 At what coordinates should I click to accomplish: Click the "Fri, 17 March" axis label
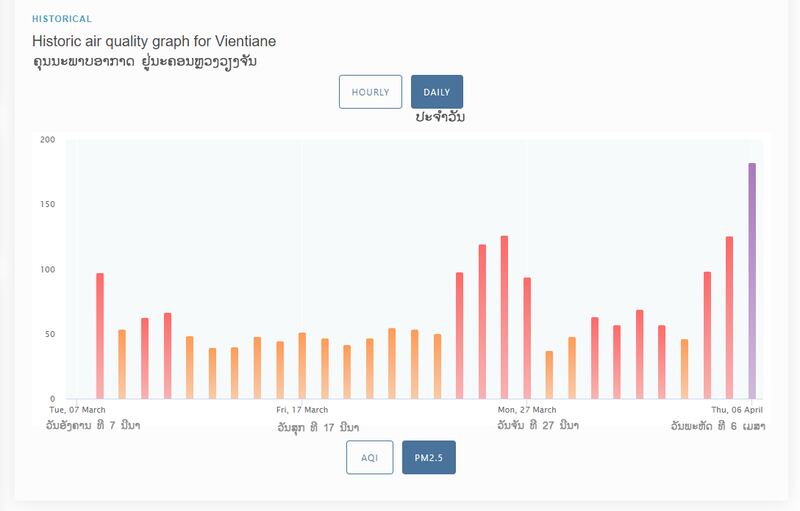click(302, 410)
